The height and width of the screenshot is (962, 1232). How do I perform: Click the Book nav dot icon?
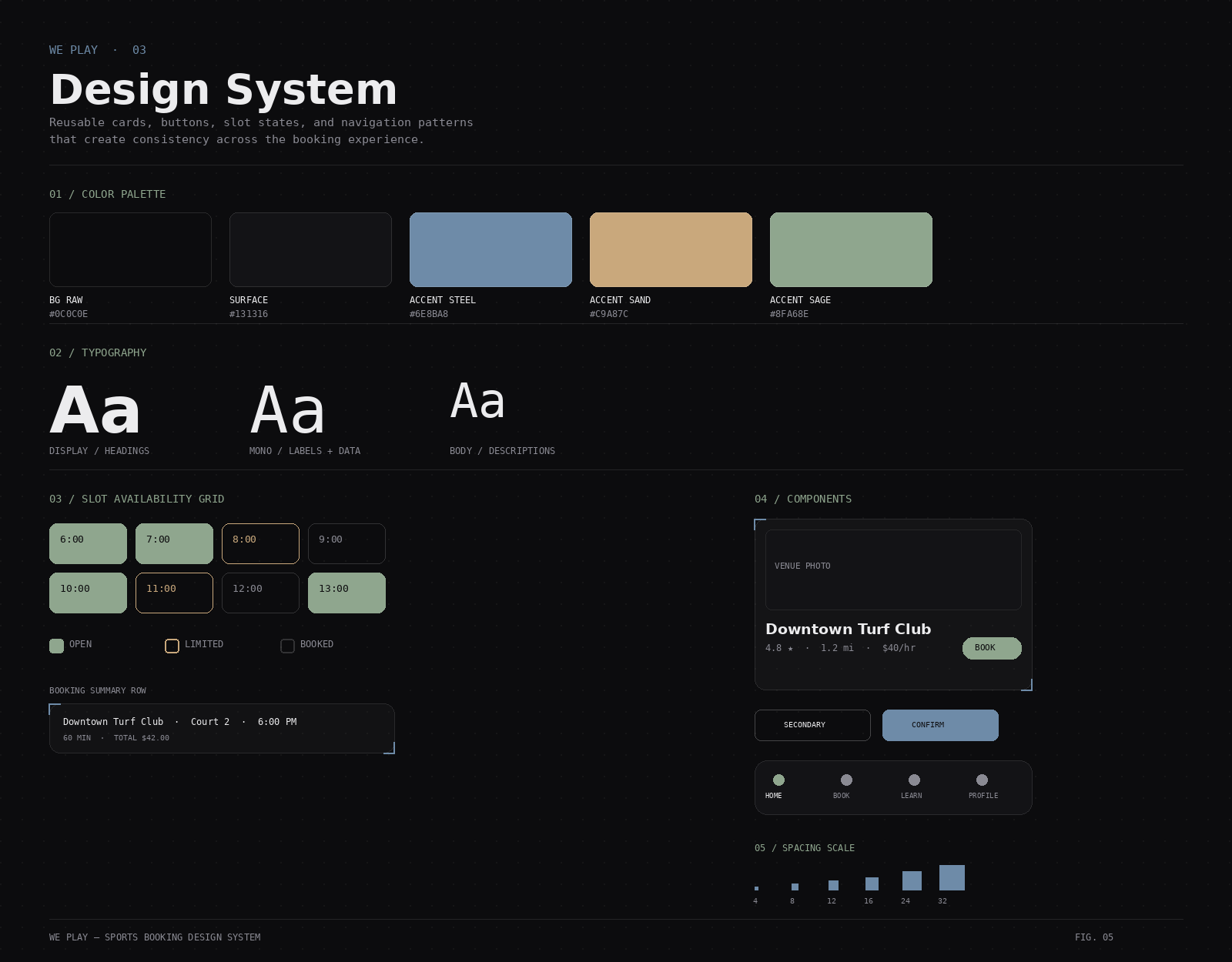click(x=846, y=780)
